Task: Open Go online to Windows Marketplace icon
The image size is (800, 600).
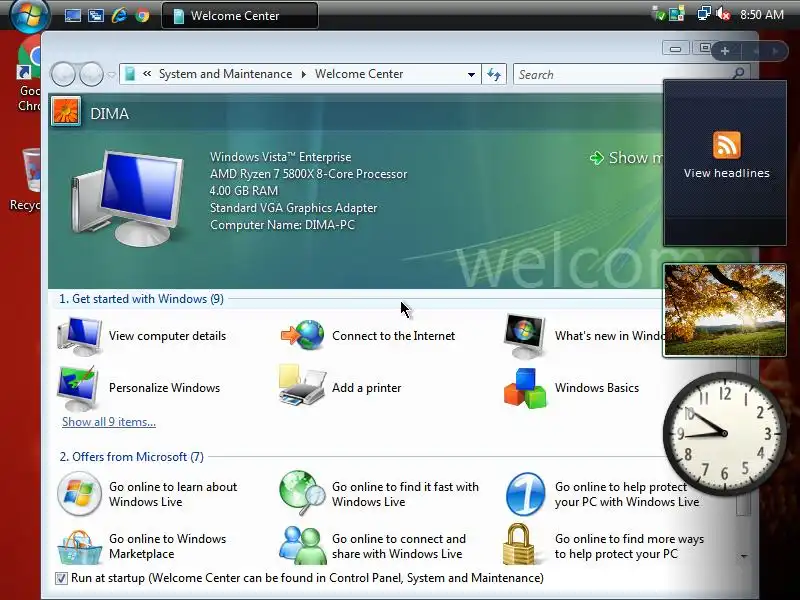Action: point(79,546)
